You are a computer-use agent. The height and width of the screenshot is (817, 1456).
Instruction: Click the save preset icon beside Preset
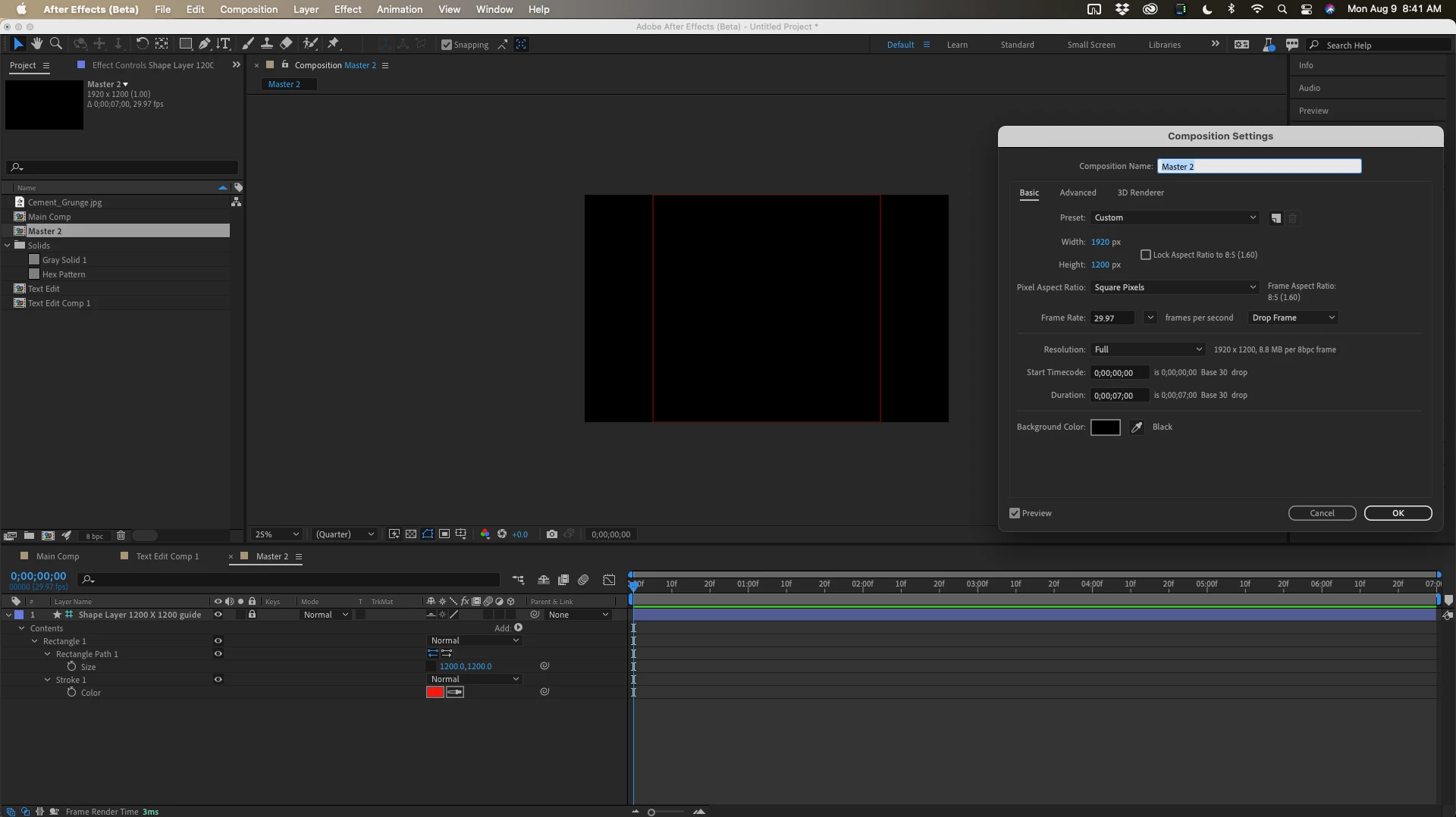1276,218
